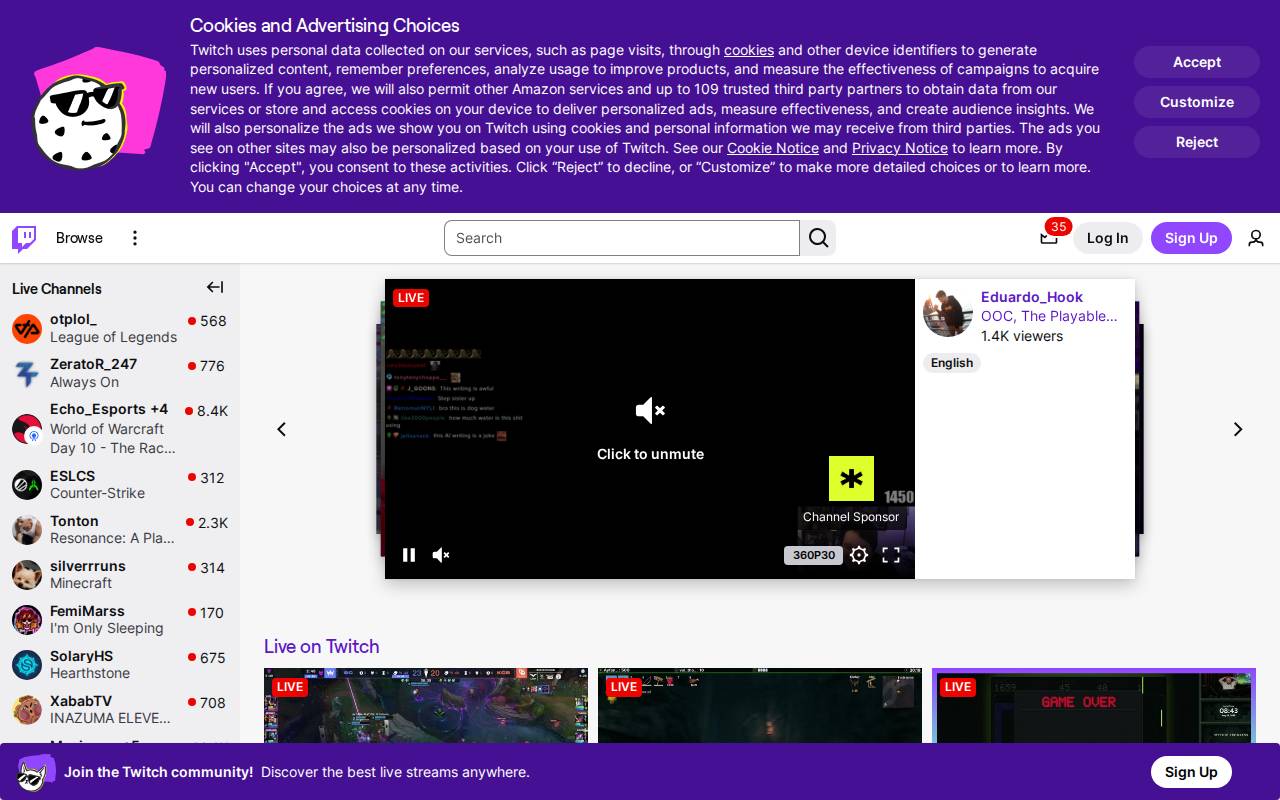The height and width of the screenshot is (800, 1280).
Task: Click the Counter-Strike game label
Action: coord(98,493)
